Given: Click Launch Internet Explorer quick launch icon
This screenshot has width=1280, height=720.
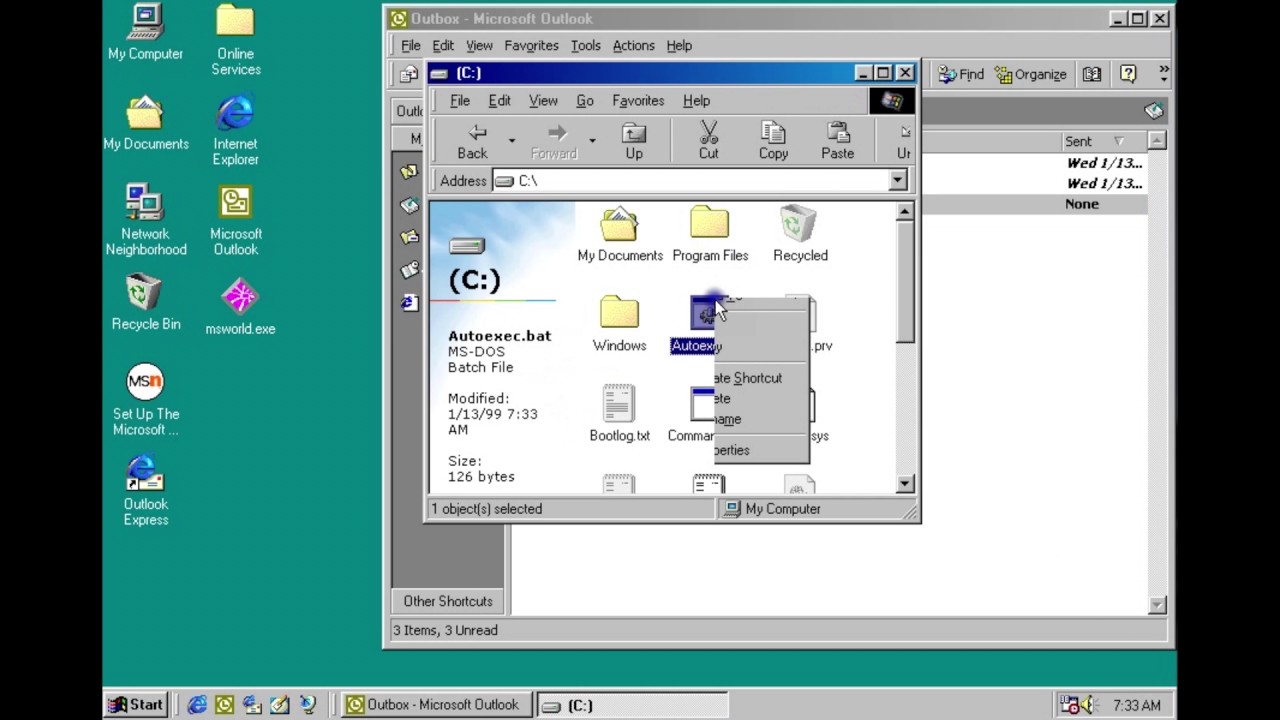Looking at the screenshot, I should click(197, 705).
